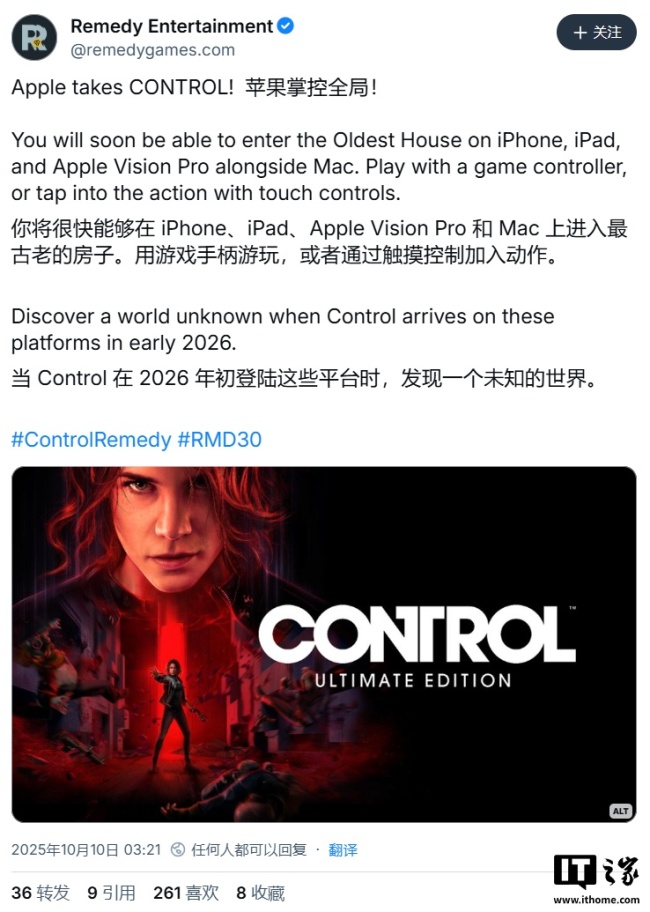Open the #RMD30 hashtag

[219, 439]
